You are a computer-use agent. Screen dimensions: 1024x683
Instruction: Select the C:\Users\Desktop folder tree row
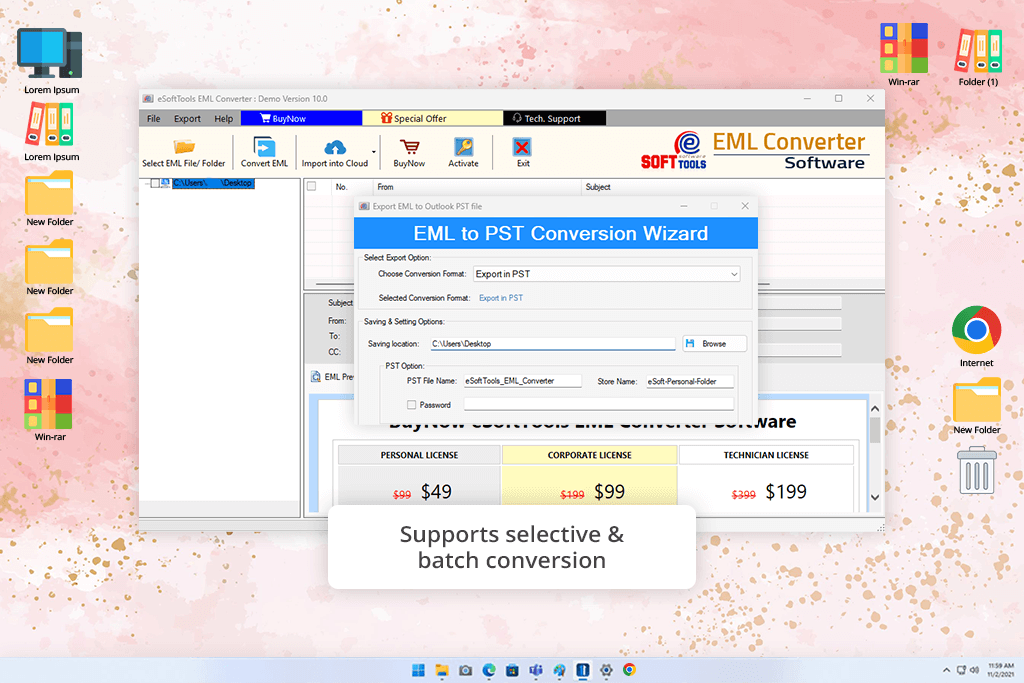pyautogui.click(x=213, y=183)
